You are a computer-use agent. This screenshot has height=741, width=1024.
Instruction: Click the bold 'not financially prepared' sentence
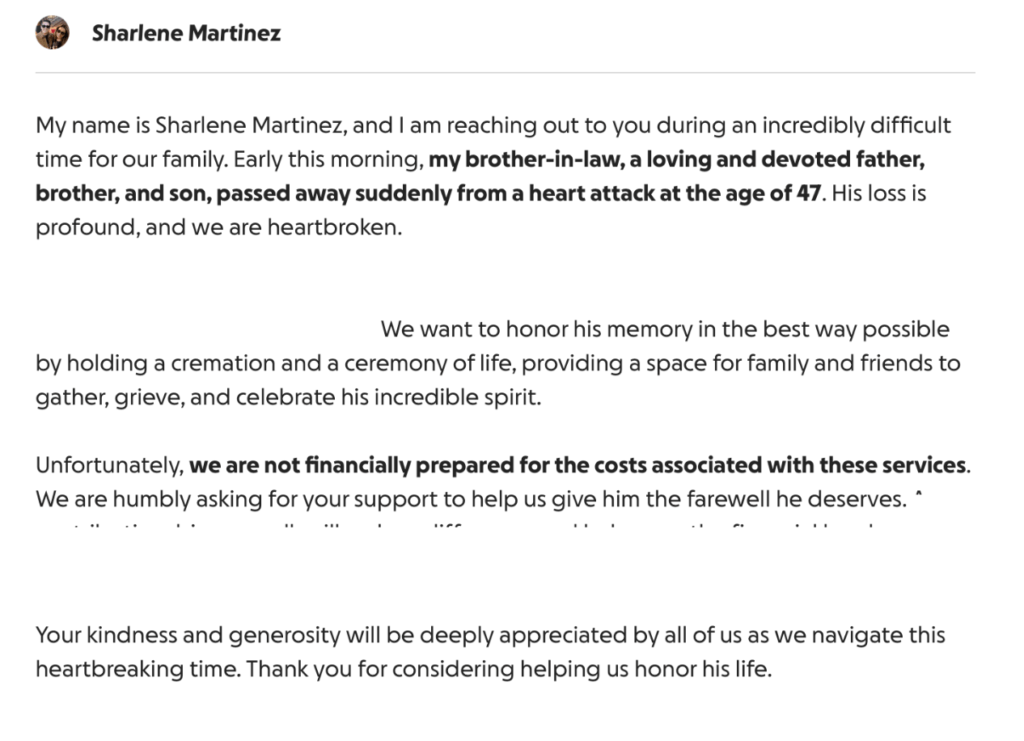(578, 465)
